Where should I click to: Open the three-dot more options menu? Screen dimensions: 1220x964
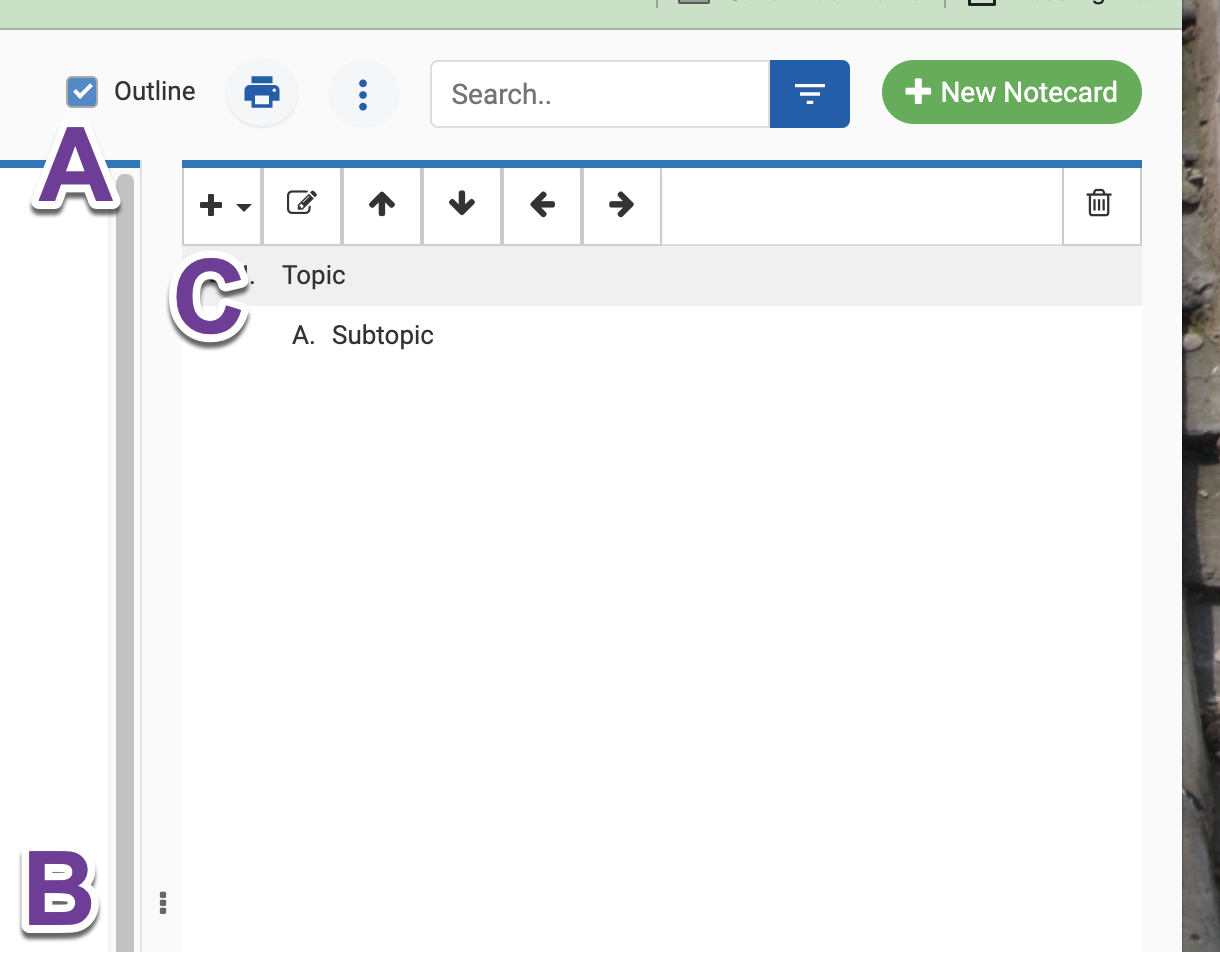point(363,94)
